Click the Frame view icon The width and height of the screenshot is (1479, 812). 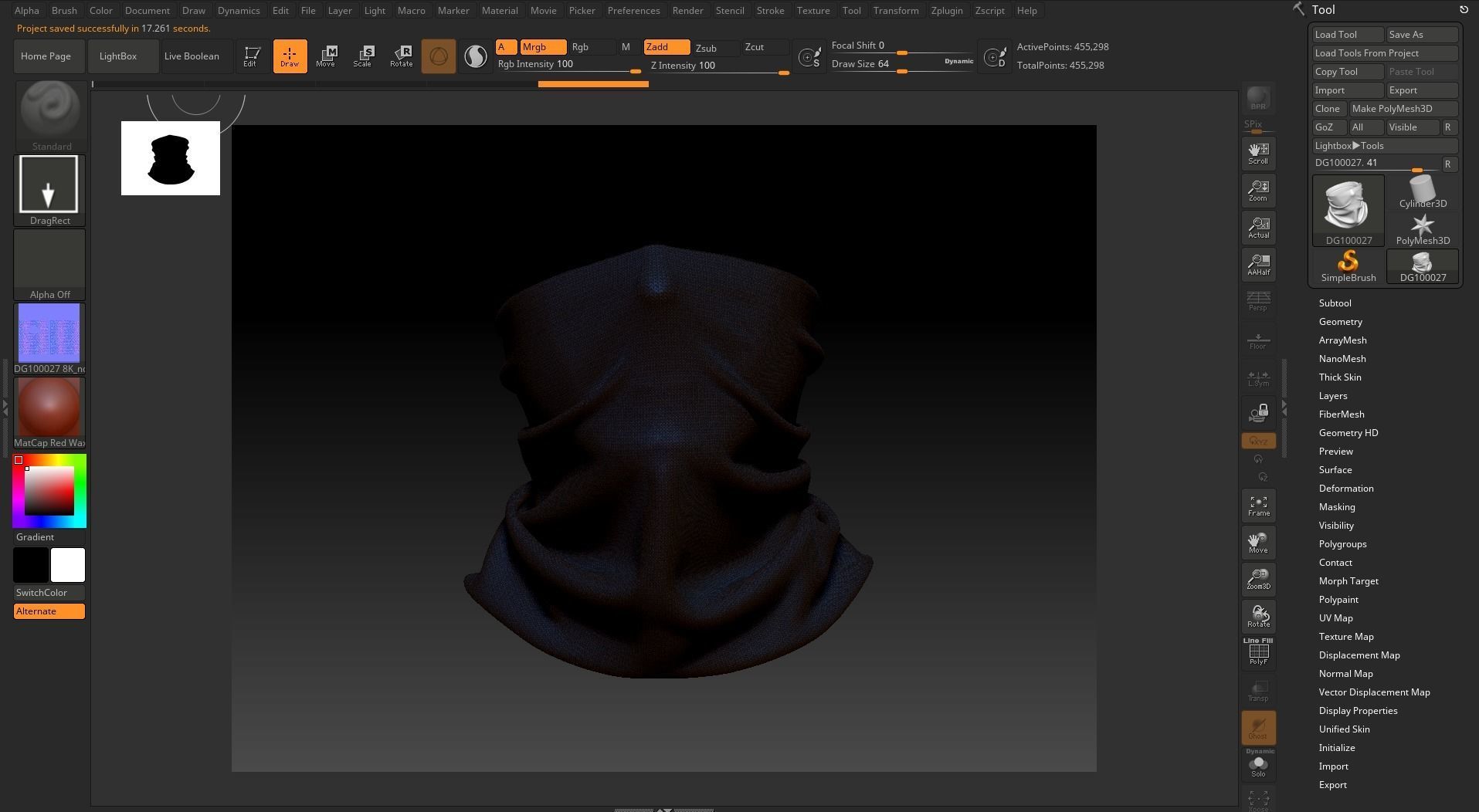pyautogui.click(x=1258, y=506)
